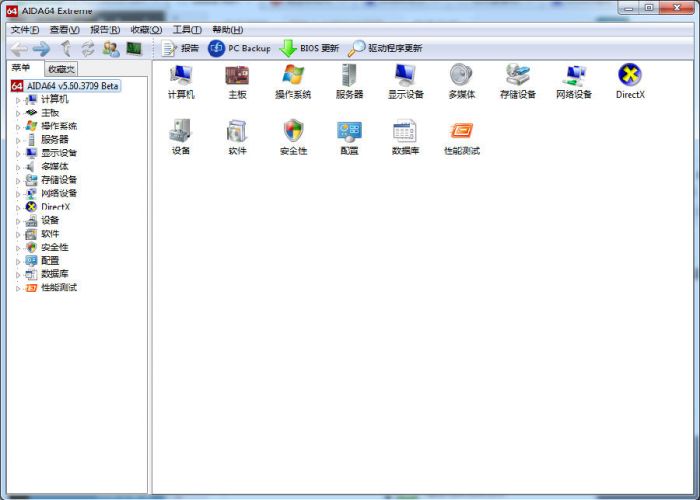Expand the 主板 tree node arrow
Screen dimensions: 700x500
(x=18, y=113)
